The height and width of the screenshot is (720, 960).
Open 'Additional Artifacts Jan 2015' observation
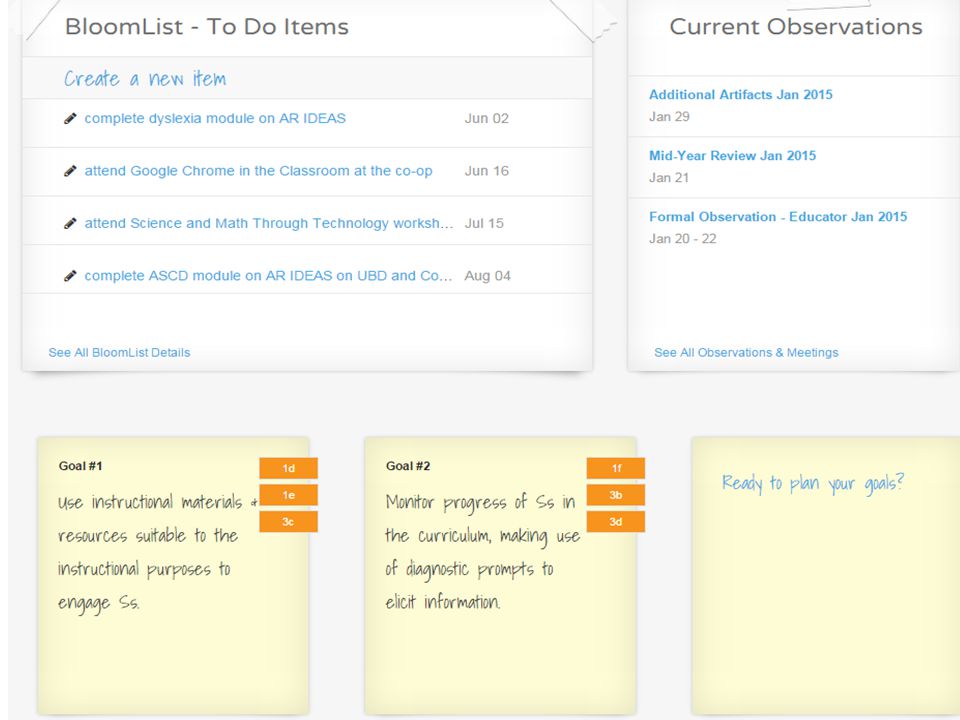(x=741, y=95)
